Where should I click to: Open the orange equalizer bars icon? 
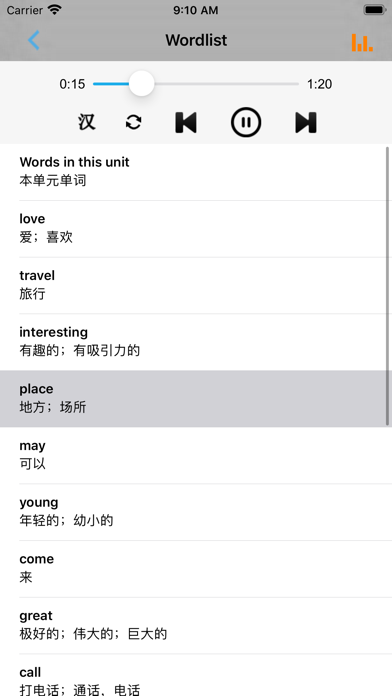(x=362, y=42)
